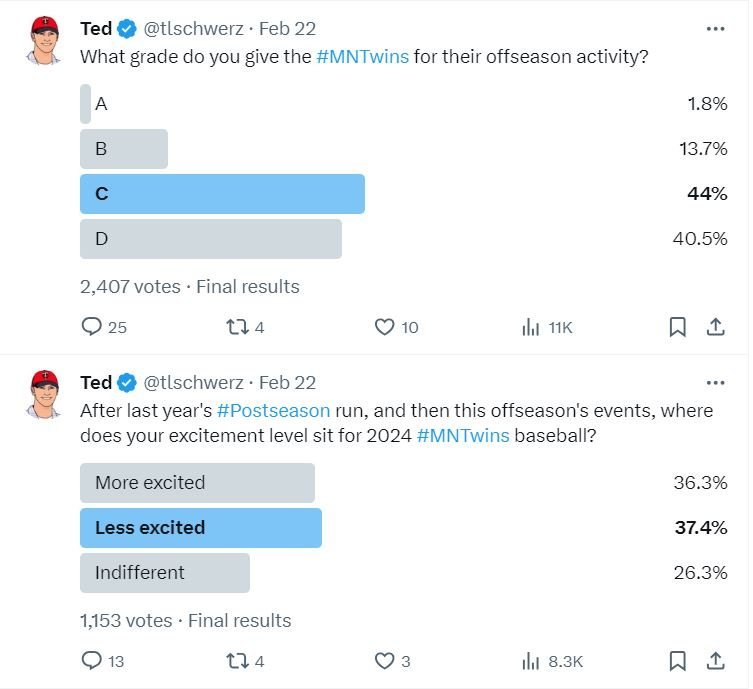Bookmark the excitement level poll tweet
This screenshot has height=689, width=753.
677,661
